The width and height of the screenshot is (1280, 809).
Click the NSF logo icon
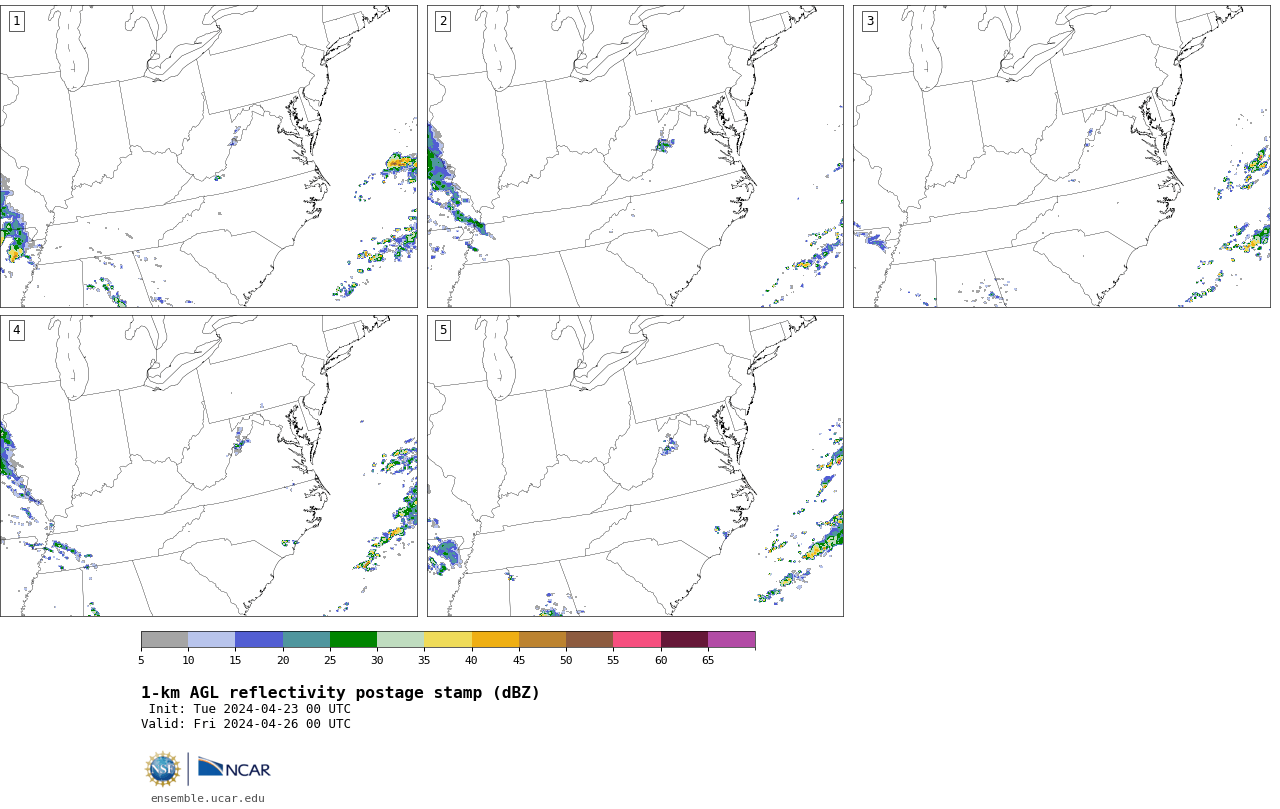pyautogui.click(x=163, y=769)
